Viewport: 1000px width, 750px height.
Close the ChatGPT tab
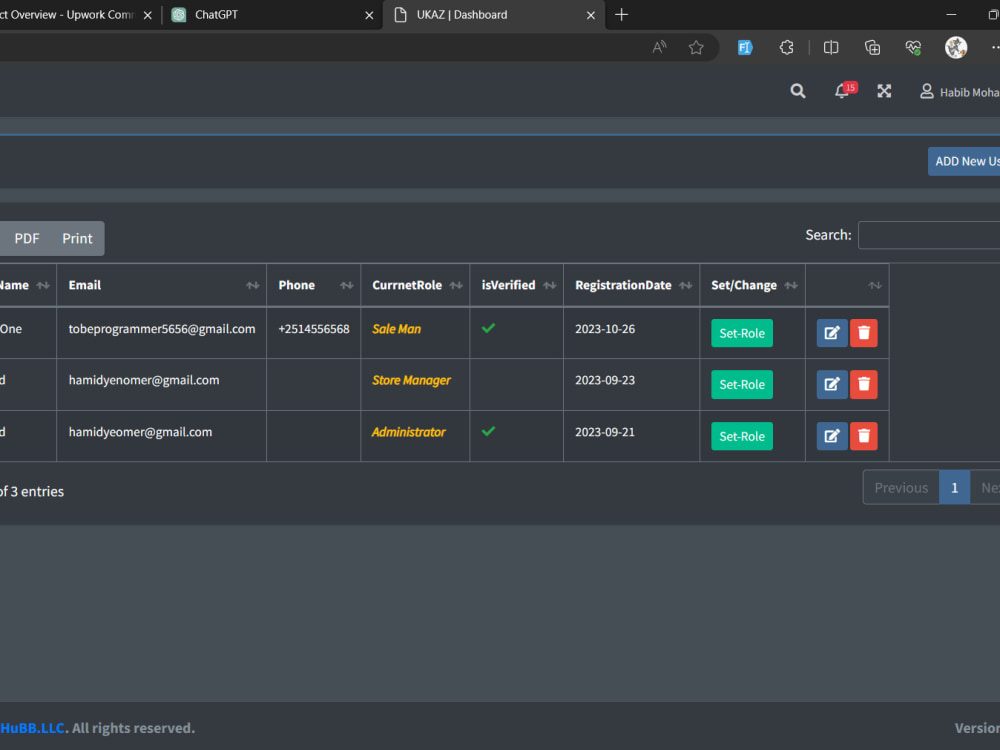pyautogui.click(x=369, y=15)
